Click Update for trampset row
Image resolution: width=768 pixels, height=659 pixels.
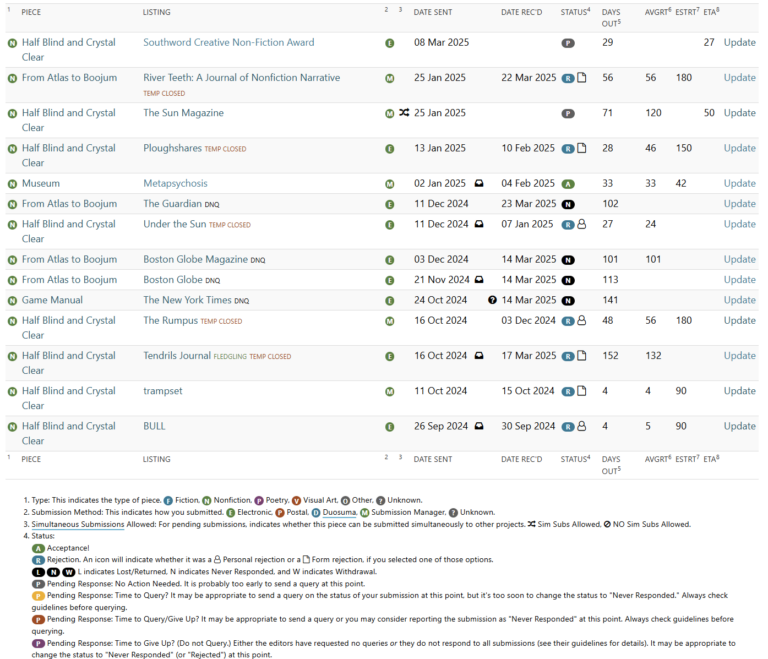(x=740, y=391)
